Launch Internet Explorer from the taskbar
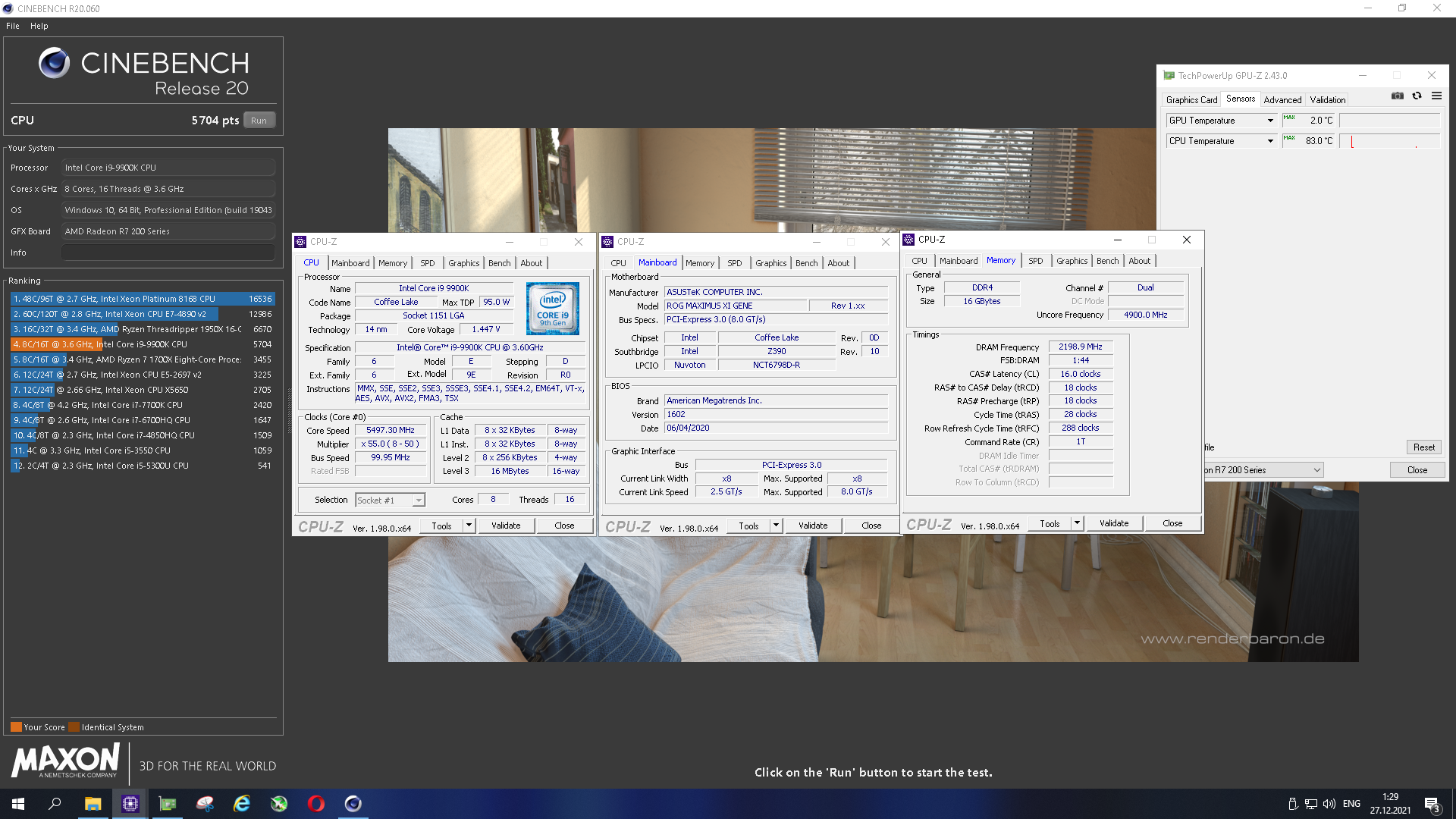This screenshot has height=819, width=1456. 242,804
